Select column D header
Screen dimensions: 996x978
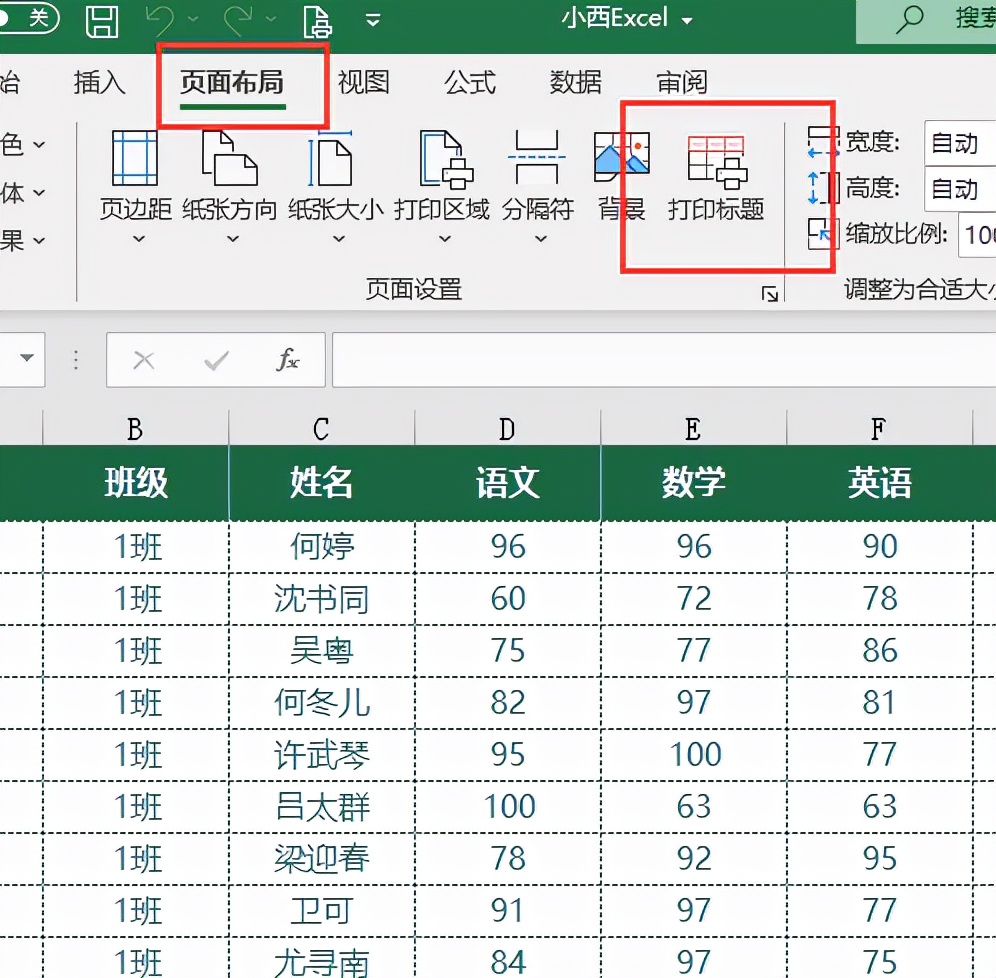508,428
